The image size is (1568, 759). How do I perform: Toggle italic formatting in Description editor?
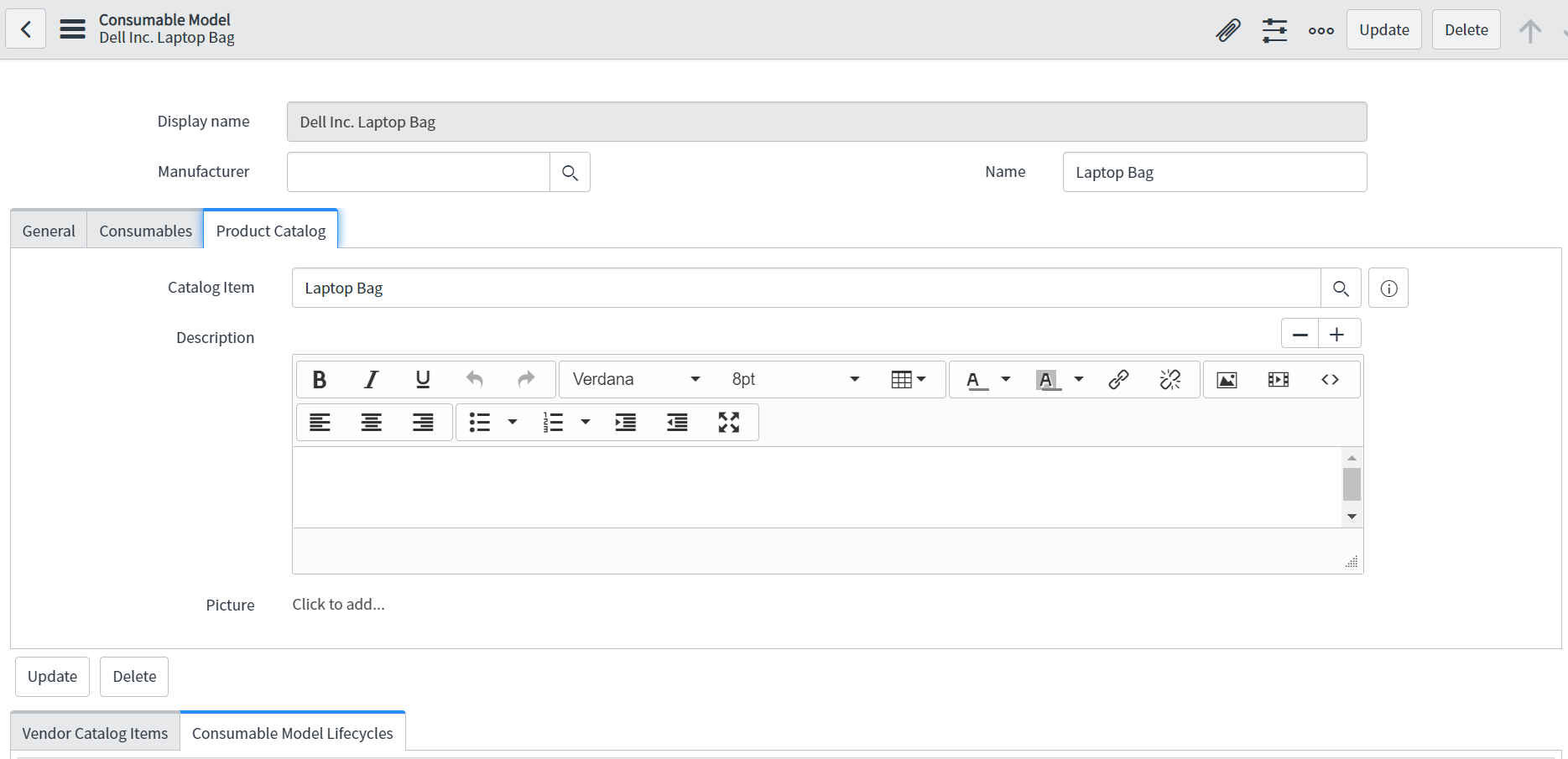[x=371, y=379]
